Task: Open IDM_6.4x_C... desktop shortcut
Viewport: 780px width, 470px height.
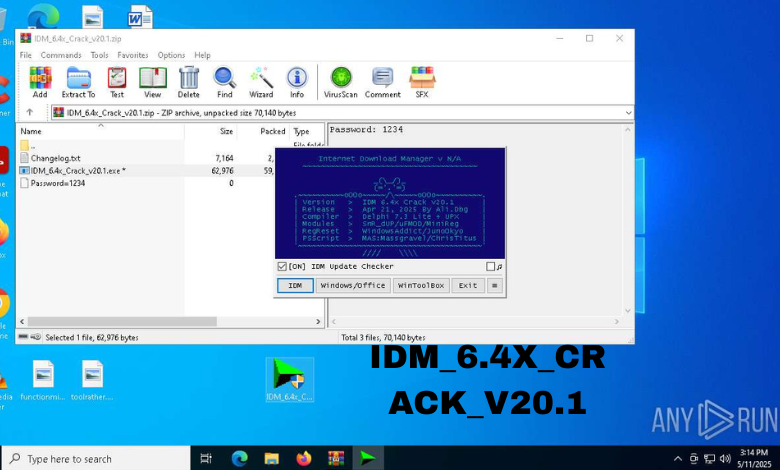Action: click(290, 380)
